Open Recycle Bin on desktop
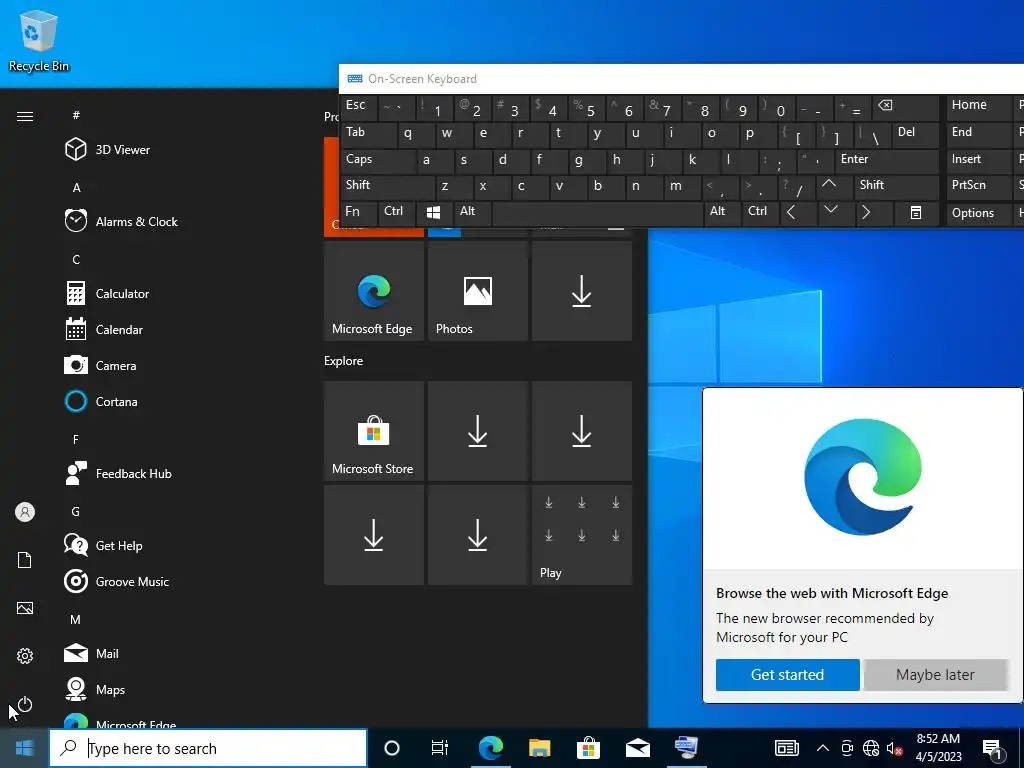This screenshot has height=768, width=1024. coord(39,41)
